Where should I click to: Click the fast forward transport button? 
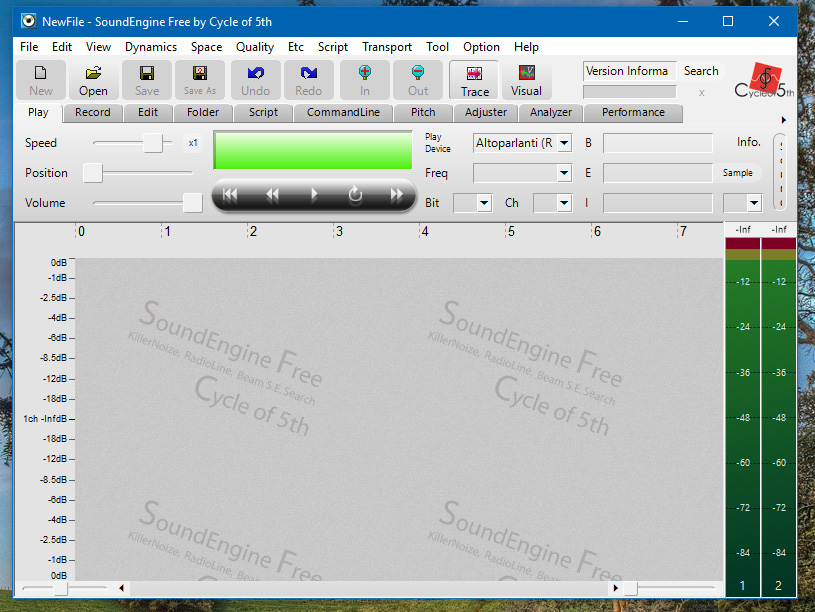397,195
